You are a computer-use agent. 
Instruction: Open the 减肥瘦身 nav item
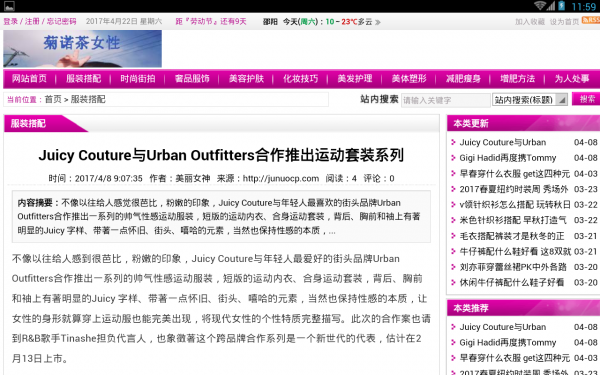(463, 79)
